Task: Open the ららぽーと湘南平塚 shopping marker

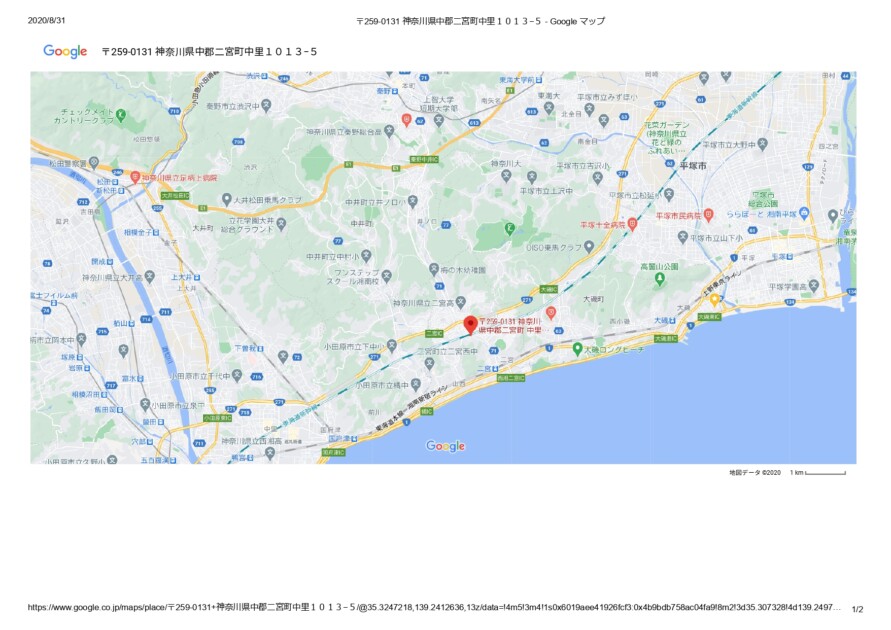Action: (803, 214)
